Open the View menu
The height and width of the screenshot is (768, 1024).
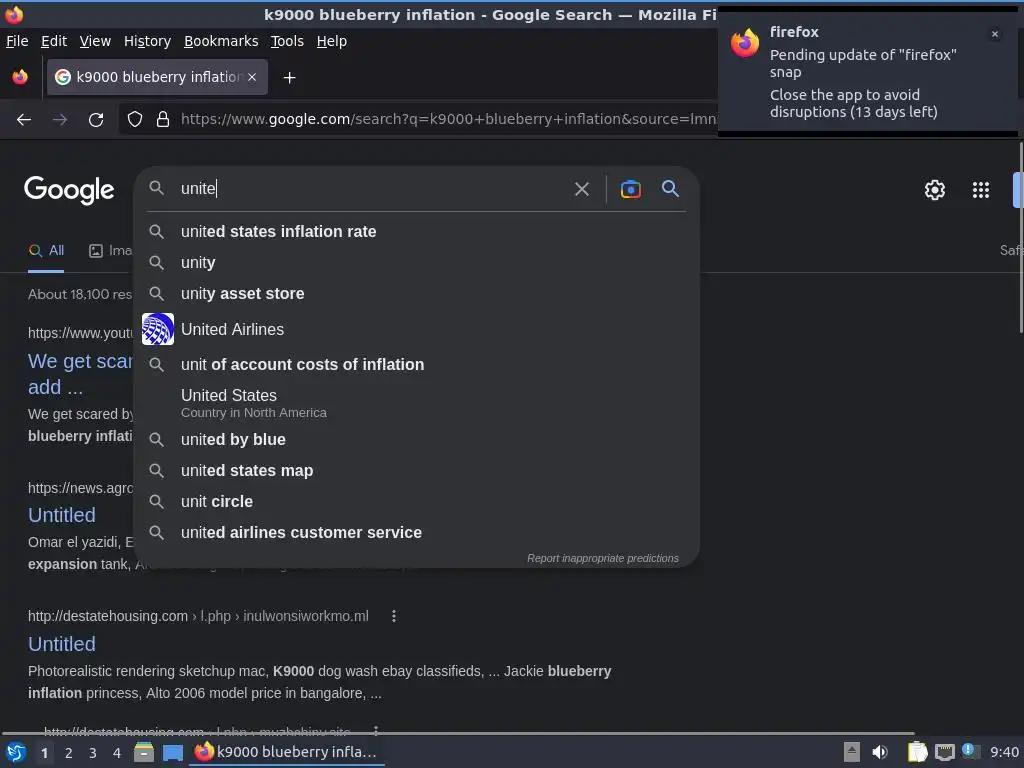(95, 41)
